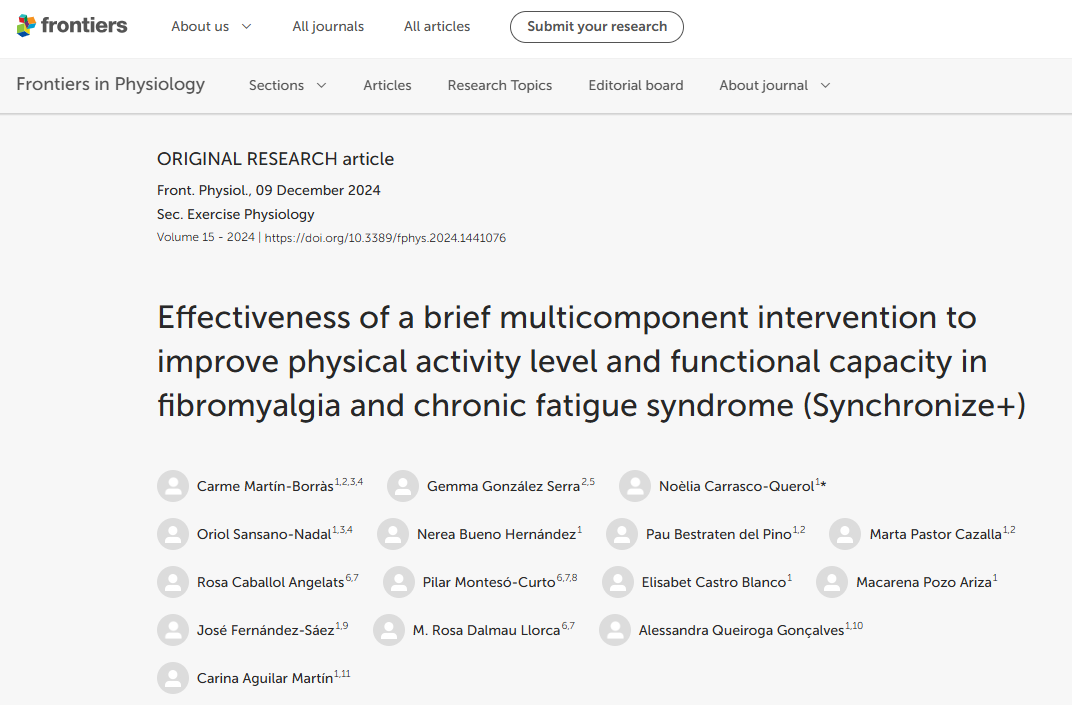Click the Volume 15 - 2024 text

pos(206,237)
